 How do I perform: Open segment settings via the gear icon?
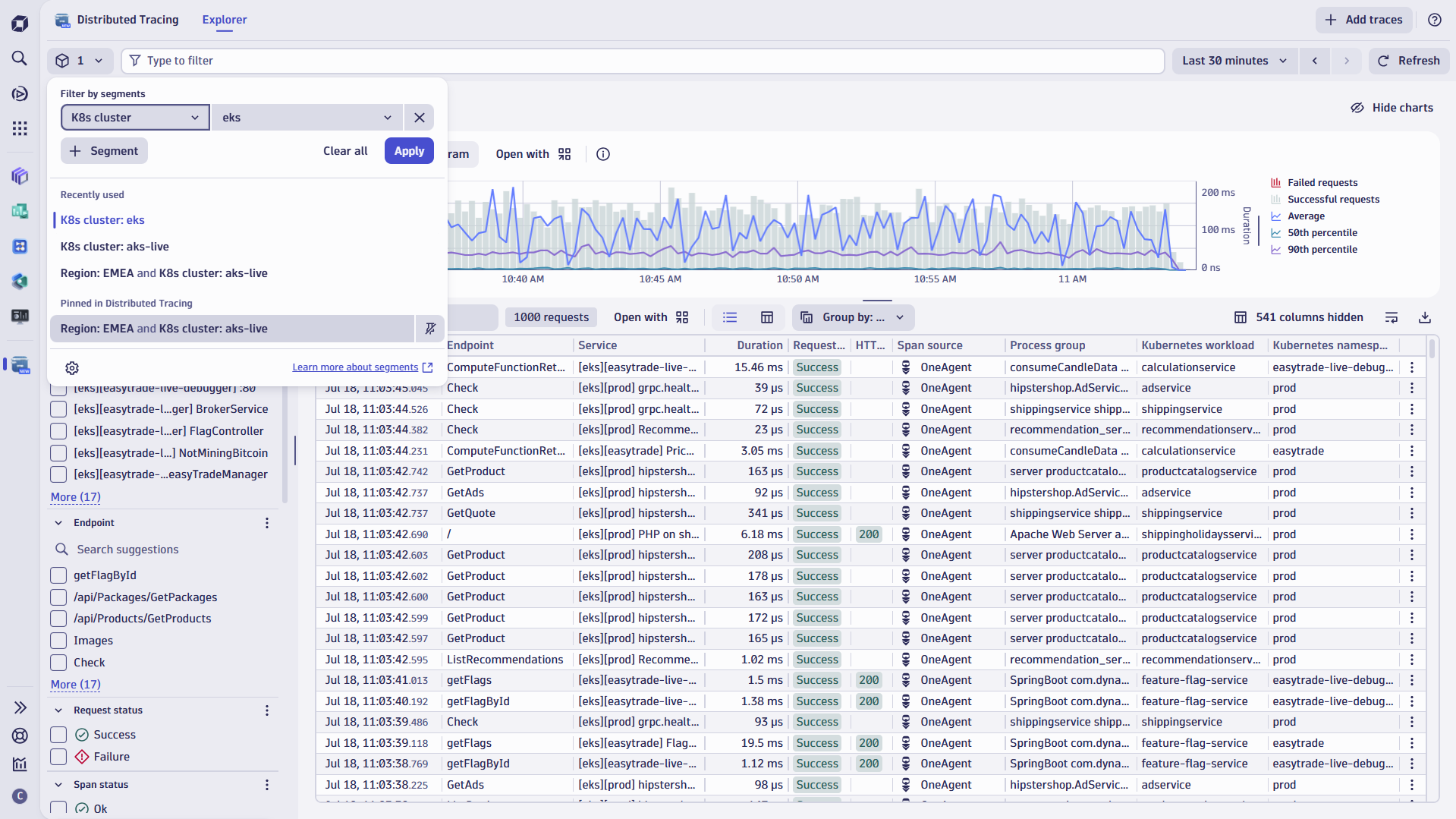[x=72, y=368]
